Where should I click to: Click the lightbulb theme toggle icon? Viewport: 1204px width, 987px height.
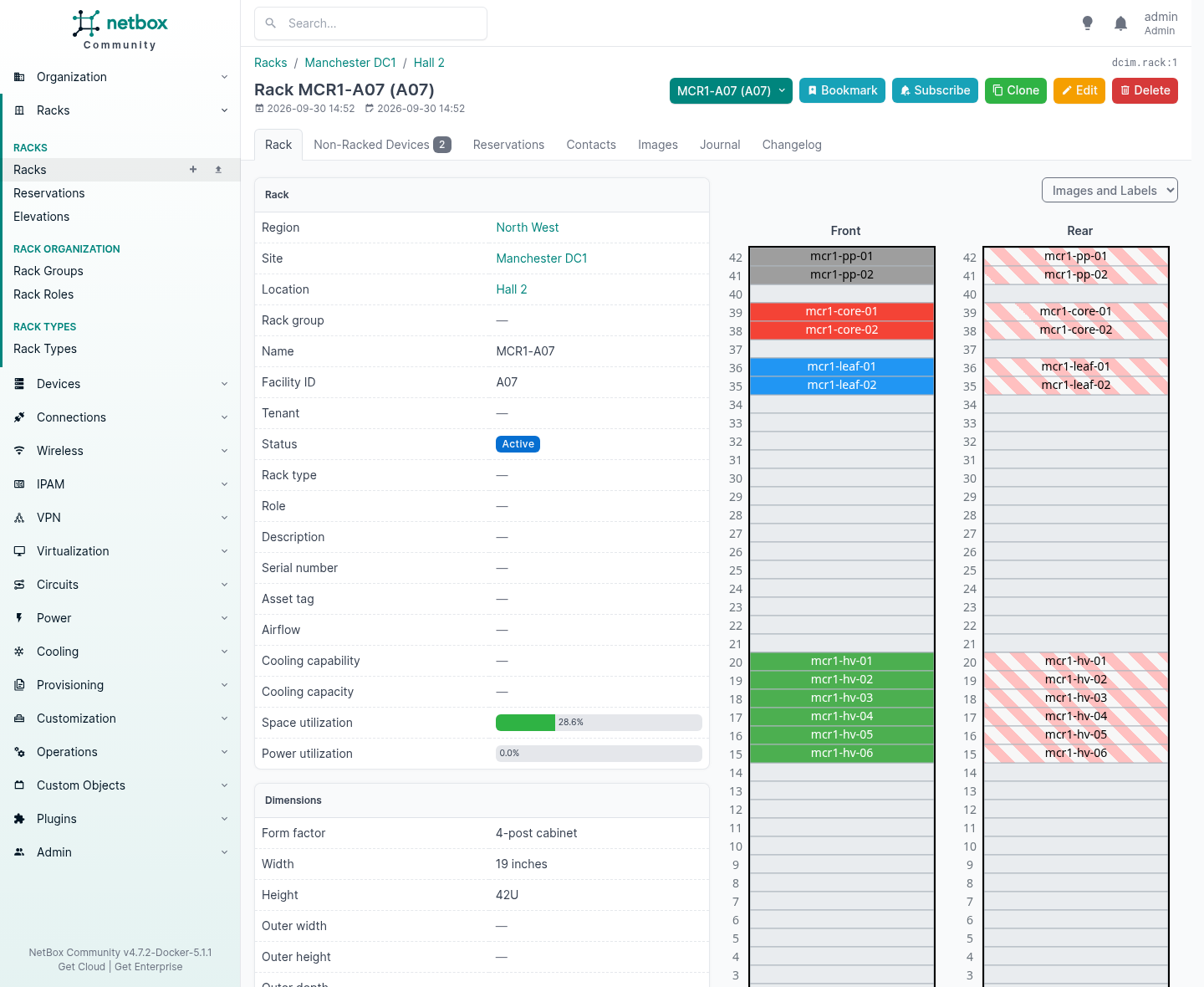click(x=1087, y=23)
